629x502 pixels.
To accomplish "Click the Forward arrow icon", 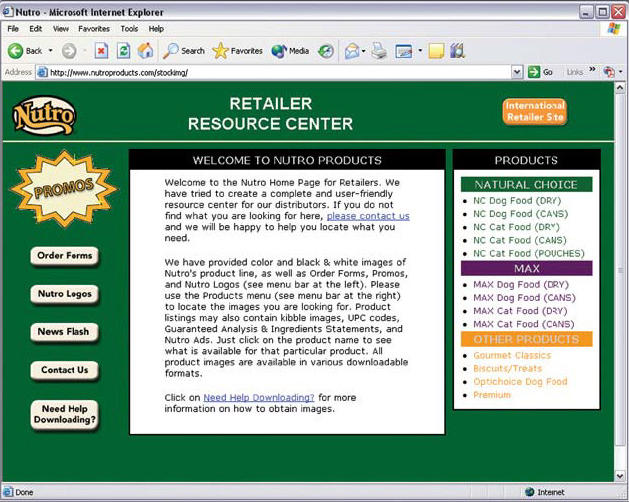I will (69, 51).
